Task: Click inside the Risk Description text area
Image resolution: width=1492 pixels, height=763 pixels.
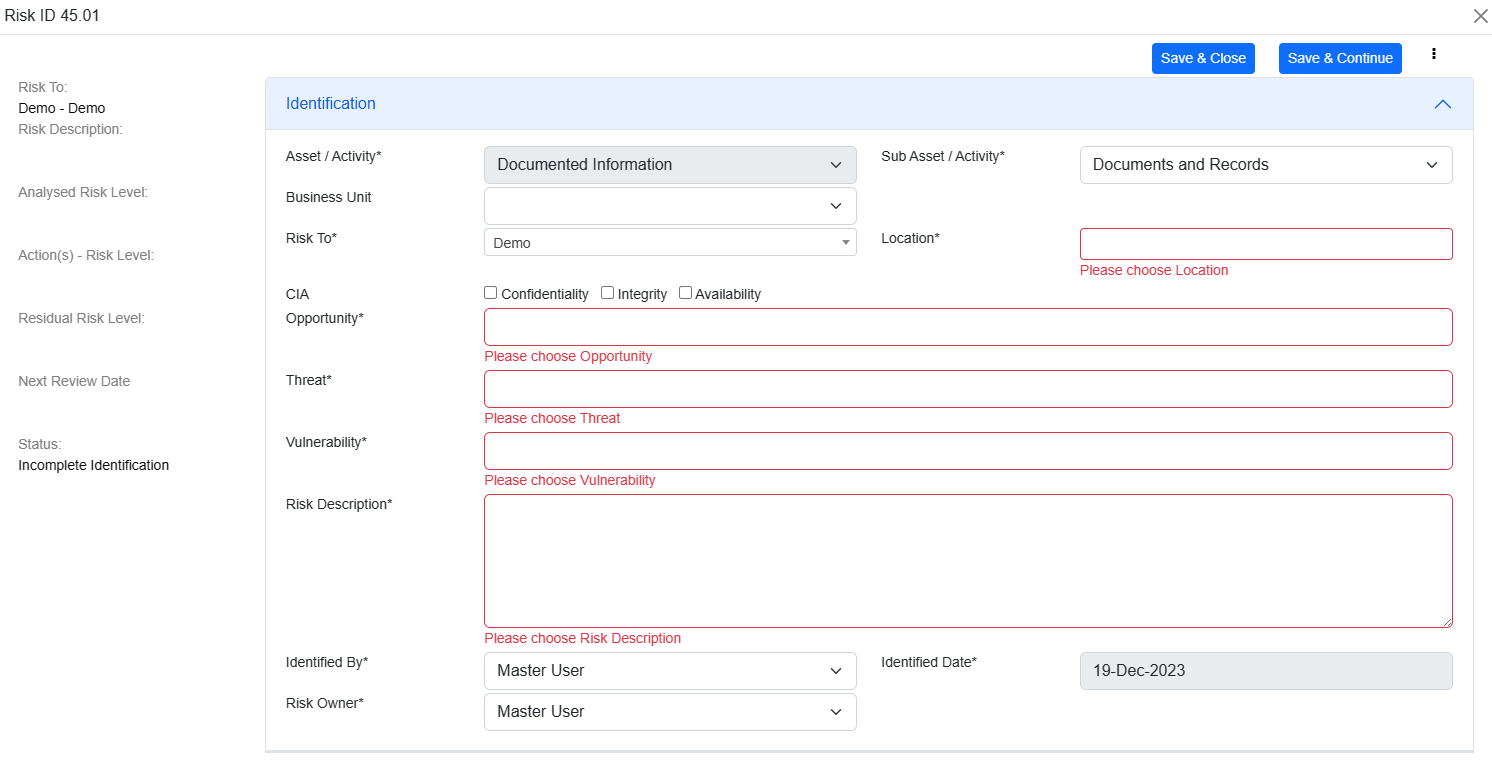Action: (x=967, y=560)
